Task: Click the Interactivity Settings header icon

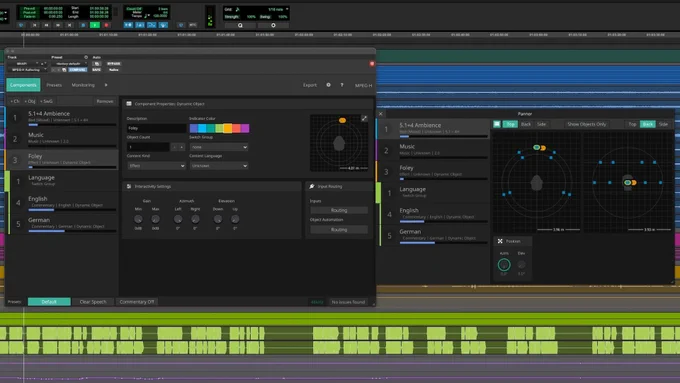Action: pos(129,186)
